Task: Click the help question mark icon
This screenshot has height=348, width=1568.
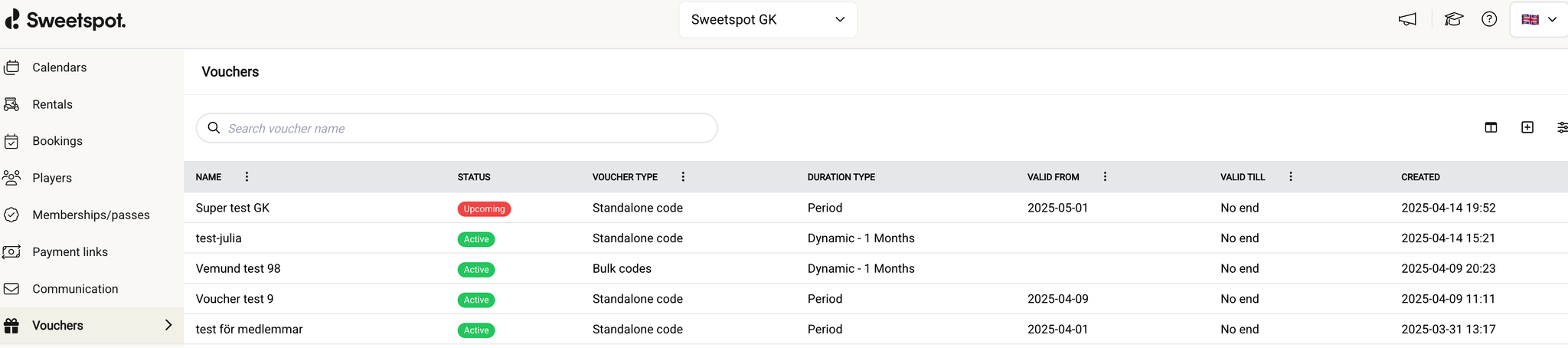Action: click(x=1489, y=20)
